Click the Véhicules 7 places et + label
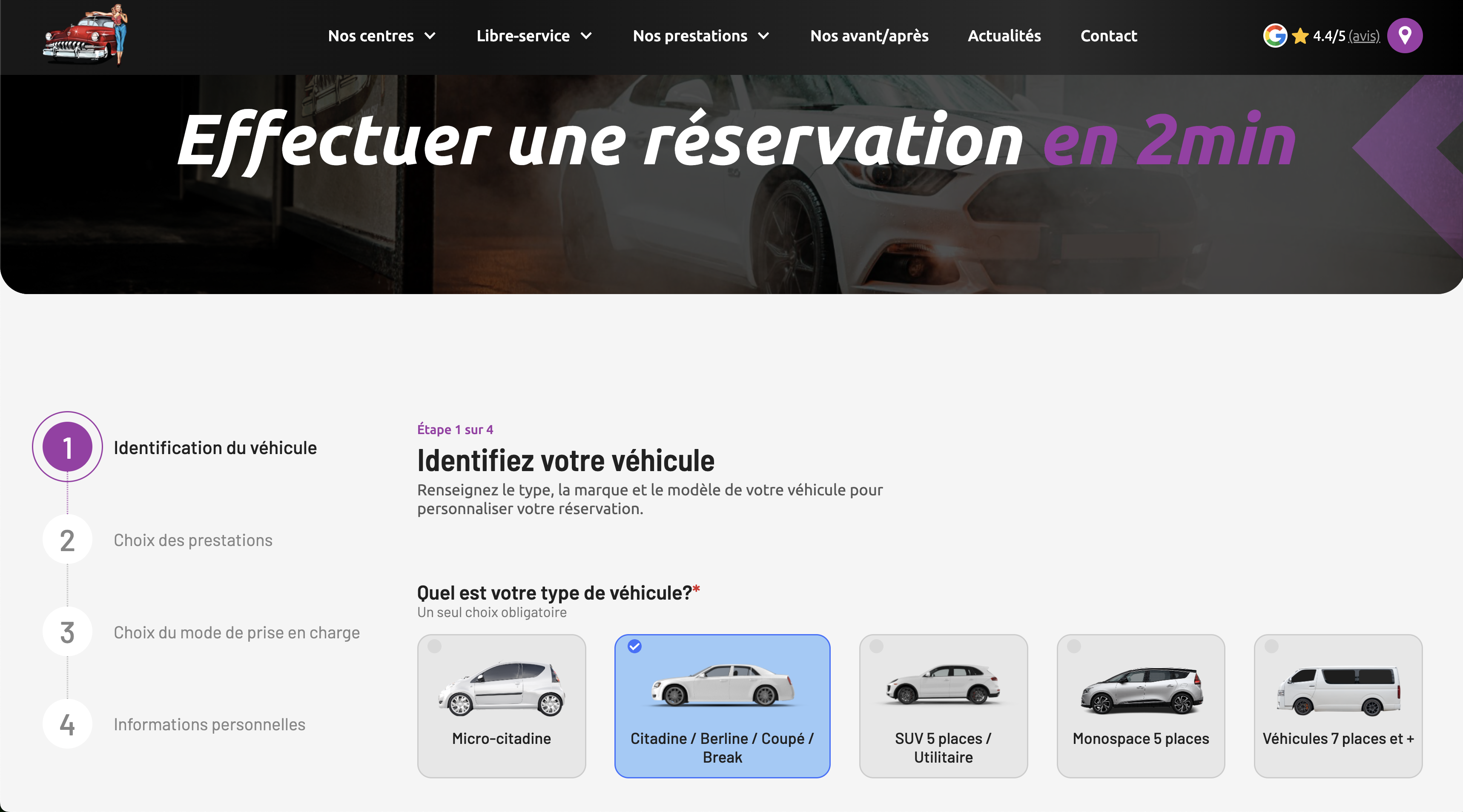 (x=1338, y=738)
